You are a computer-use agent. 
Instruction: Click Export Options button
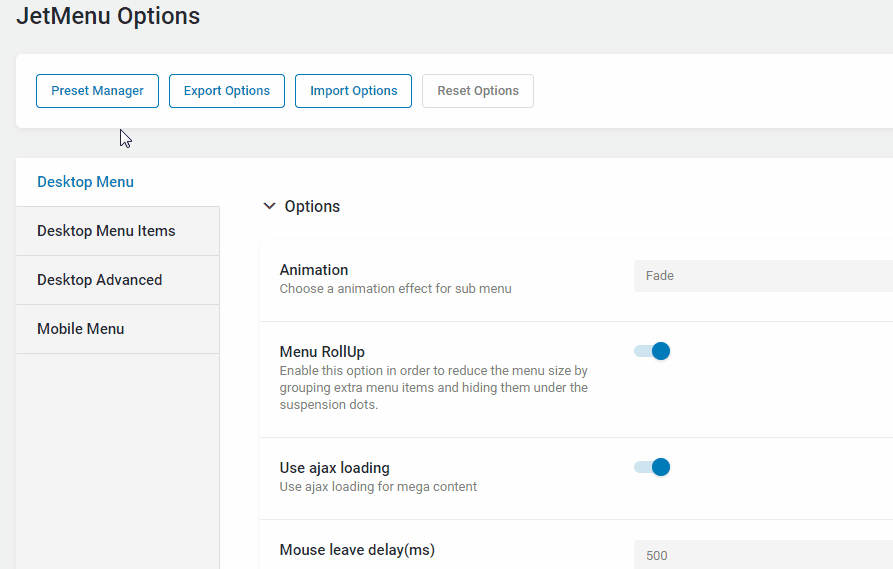[227, 91]
